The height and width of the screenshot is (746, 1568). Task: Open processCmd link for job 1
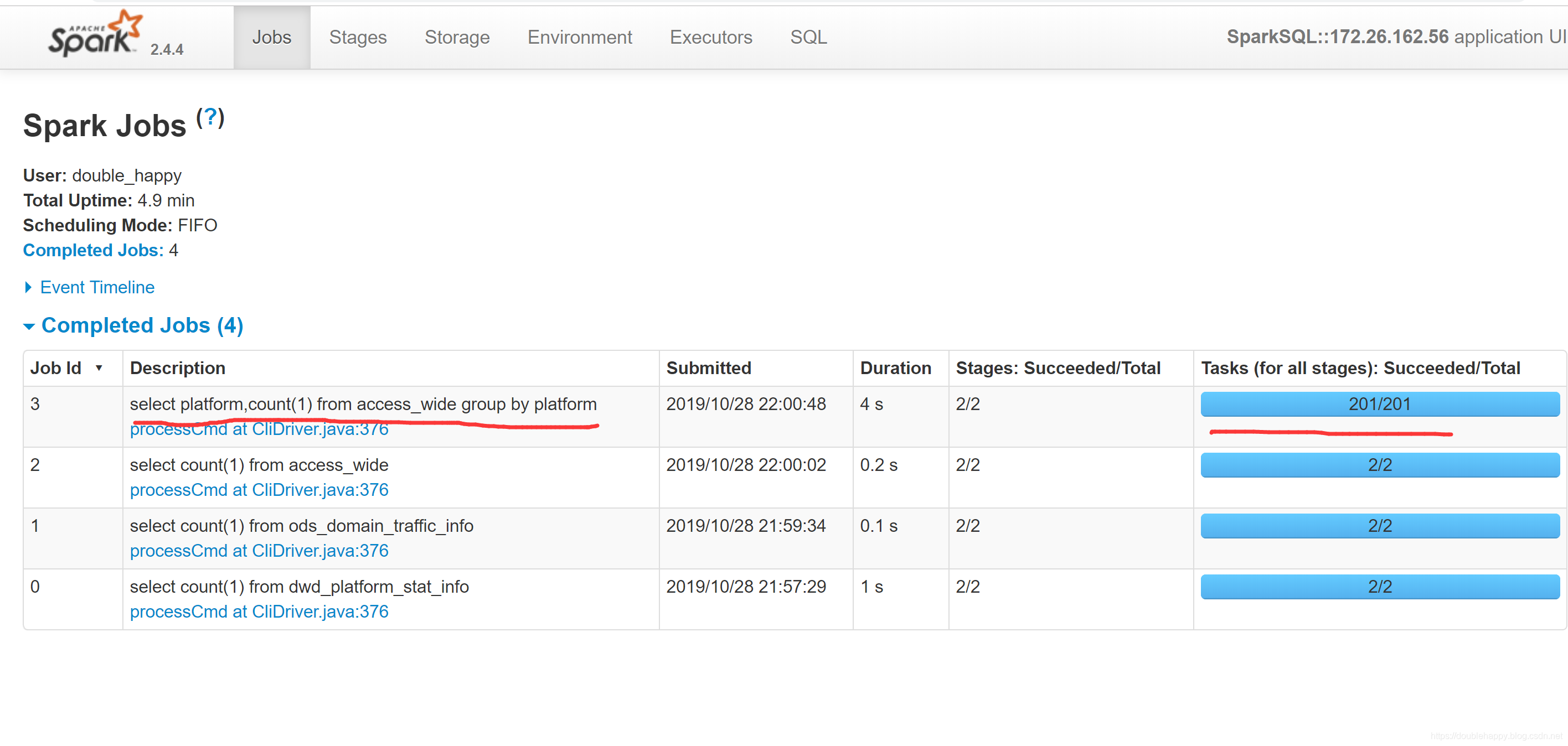[x=259, y=551]
